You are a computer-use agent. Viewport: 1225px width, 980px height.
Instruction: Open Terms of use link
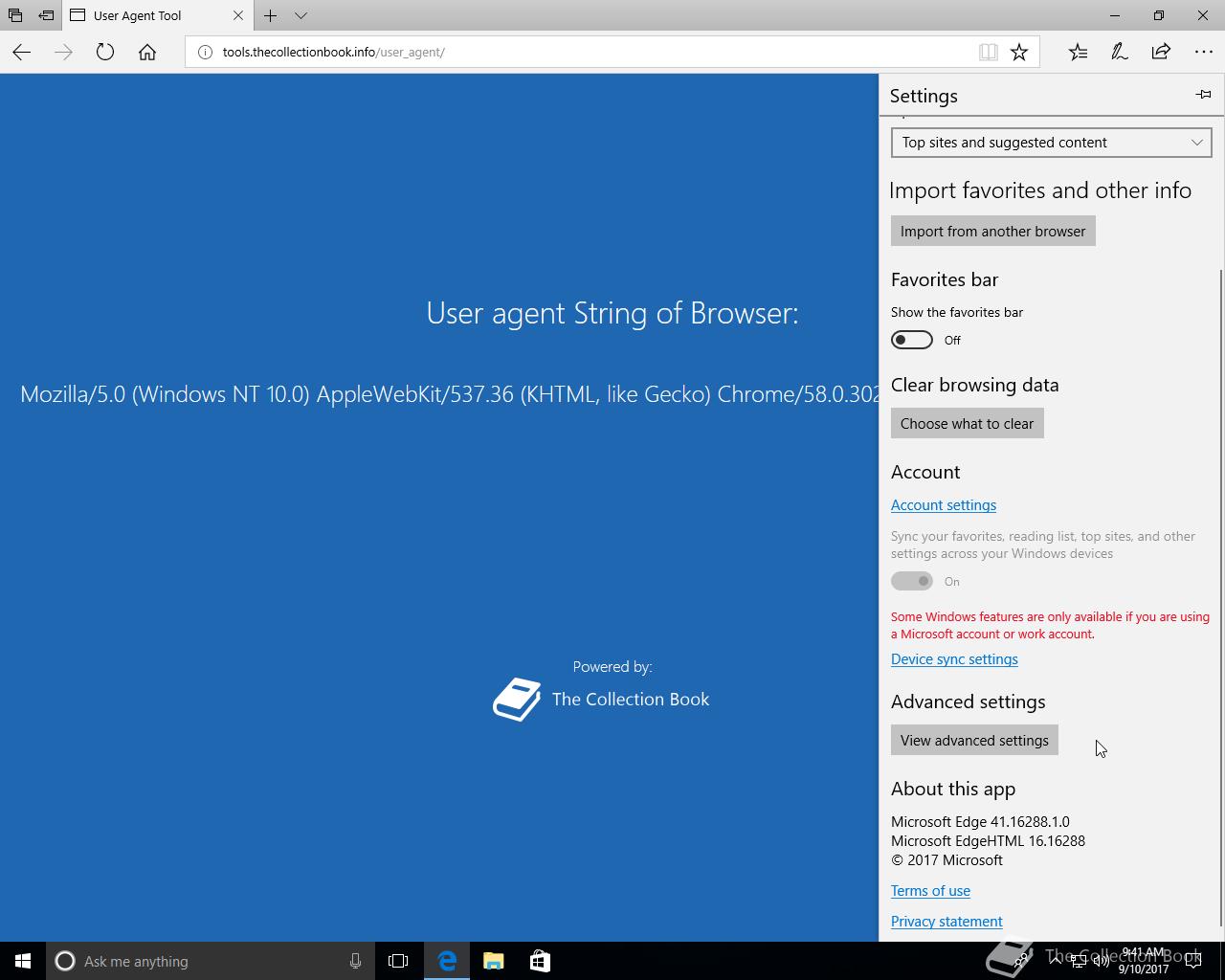tap(930, 891)
